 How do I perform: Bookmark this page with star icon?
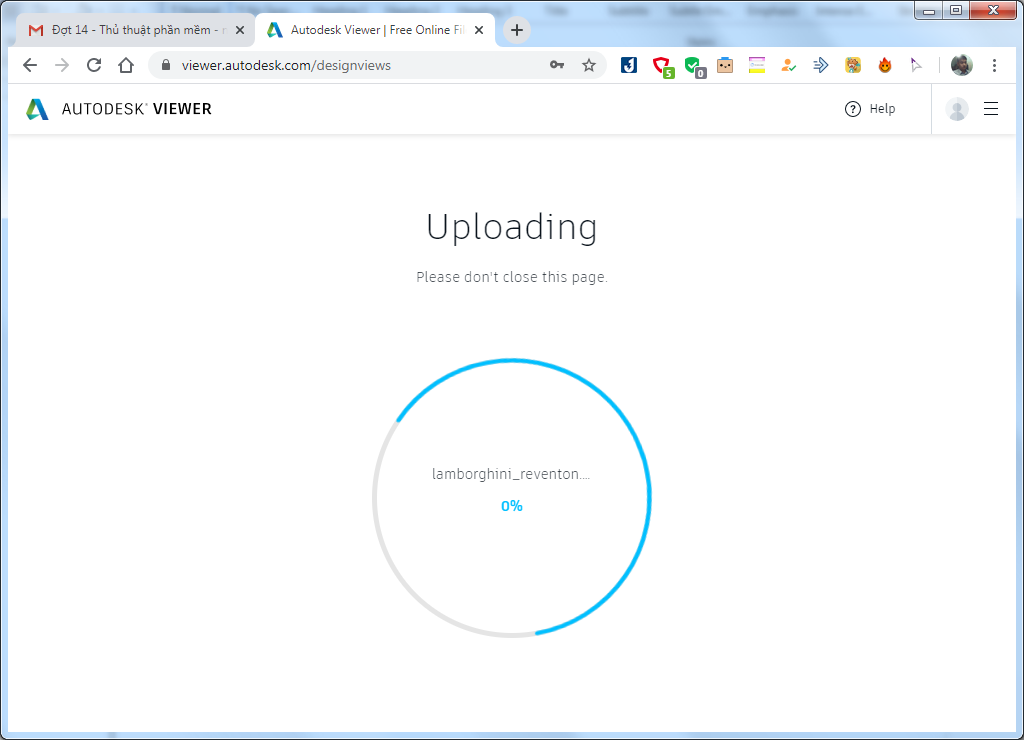(x=589, y=65)
